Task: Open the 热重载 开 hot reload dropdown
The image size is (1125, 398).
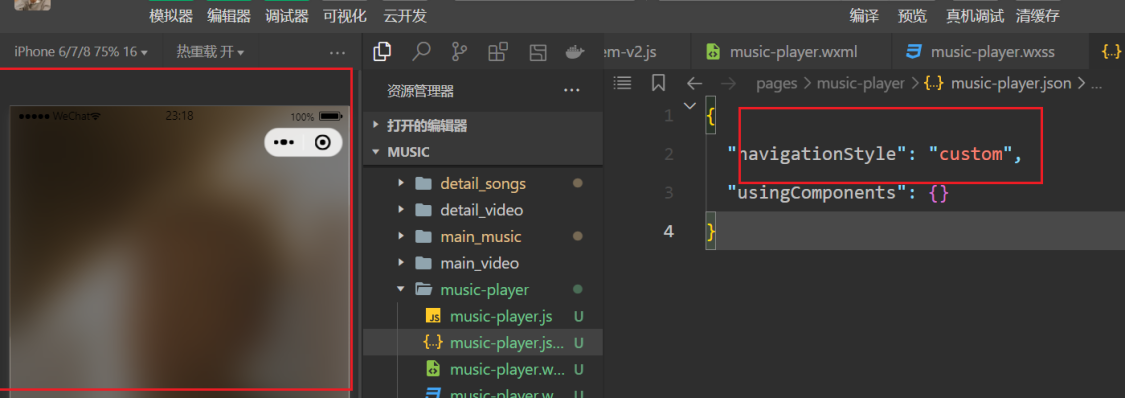Action: [210, 52]
